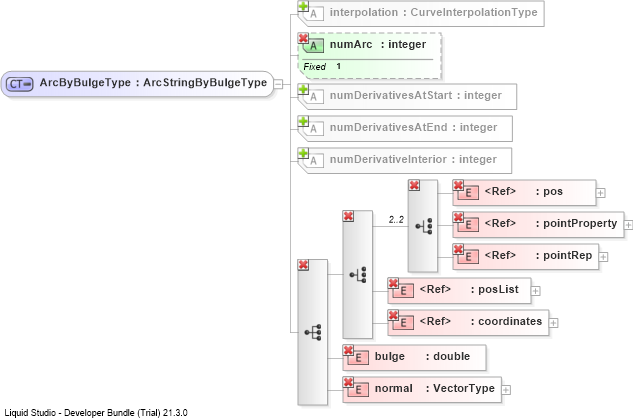
Task: Expand the posList element
Action: [x=536, y=291]
